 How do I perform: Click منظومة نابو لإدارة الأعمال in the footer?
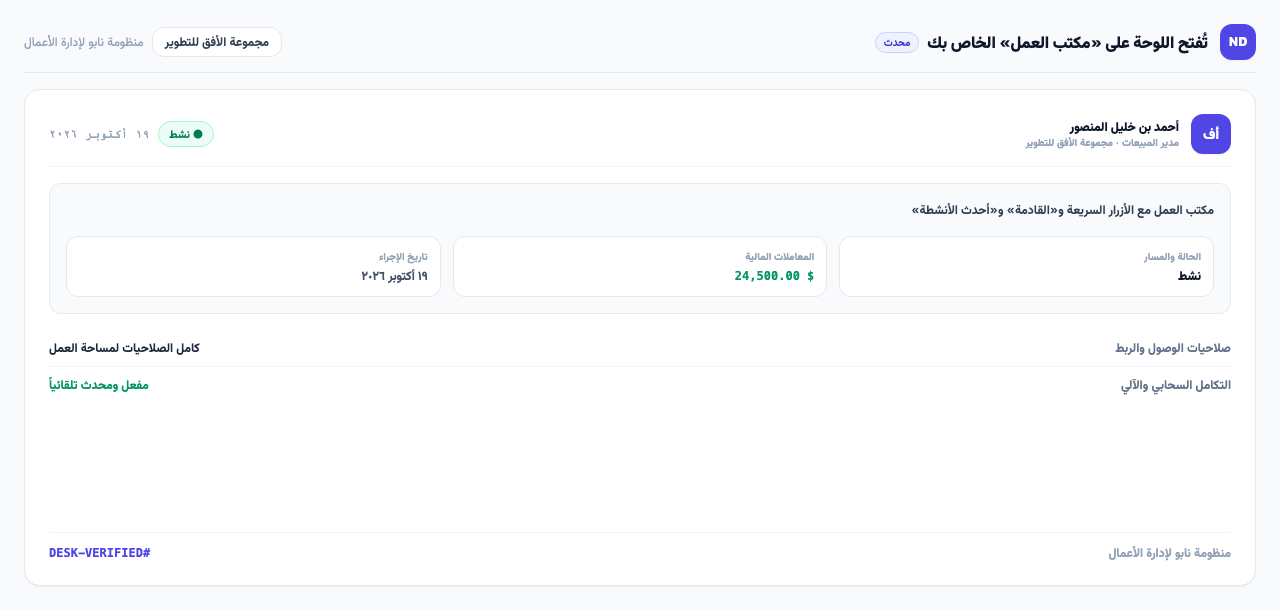pyautogui.click(x=1169, y=553)
